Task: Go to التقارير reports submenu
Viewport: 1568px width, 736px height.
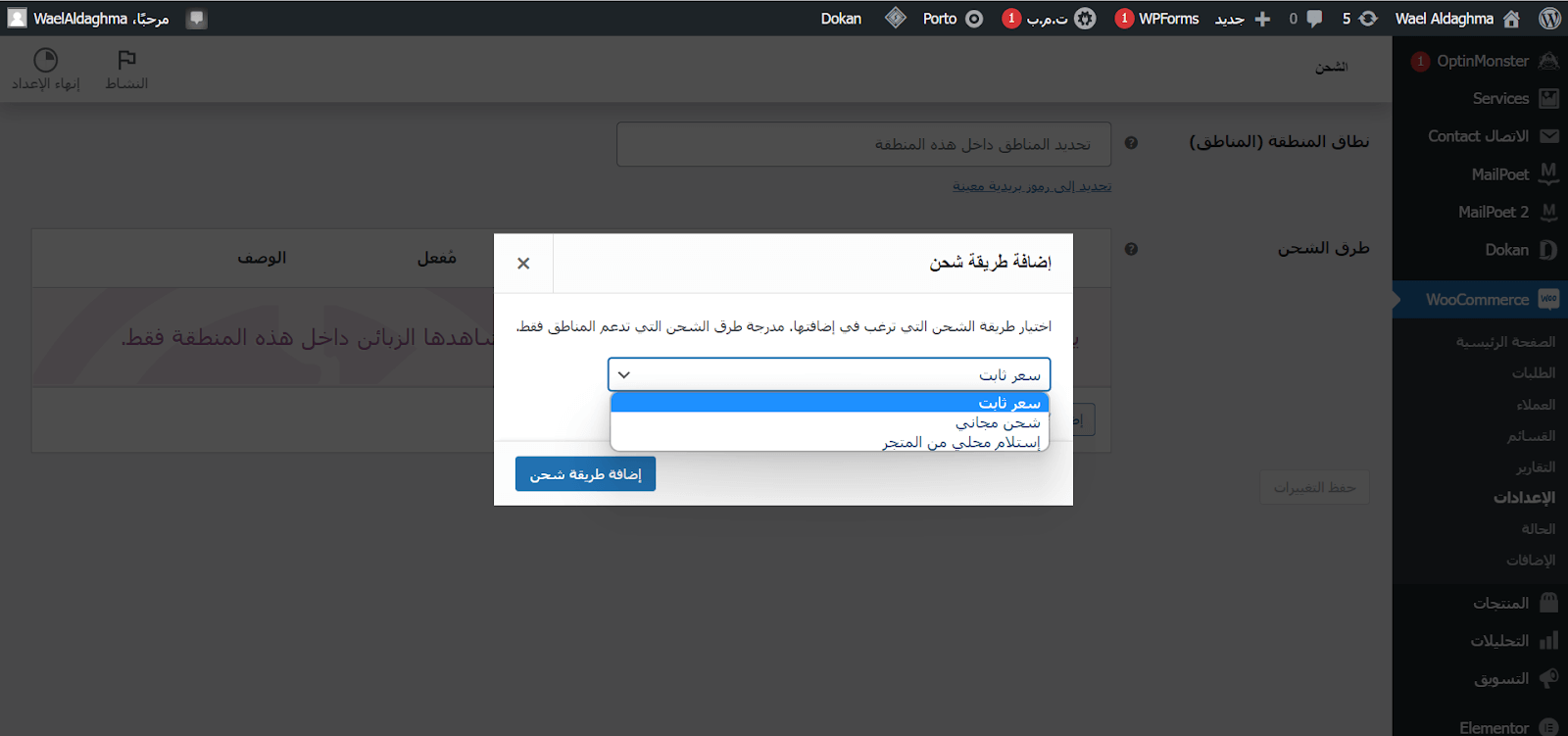Action: tap(1536, 466)
